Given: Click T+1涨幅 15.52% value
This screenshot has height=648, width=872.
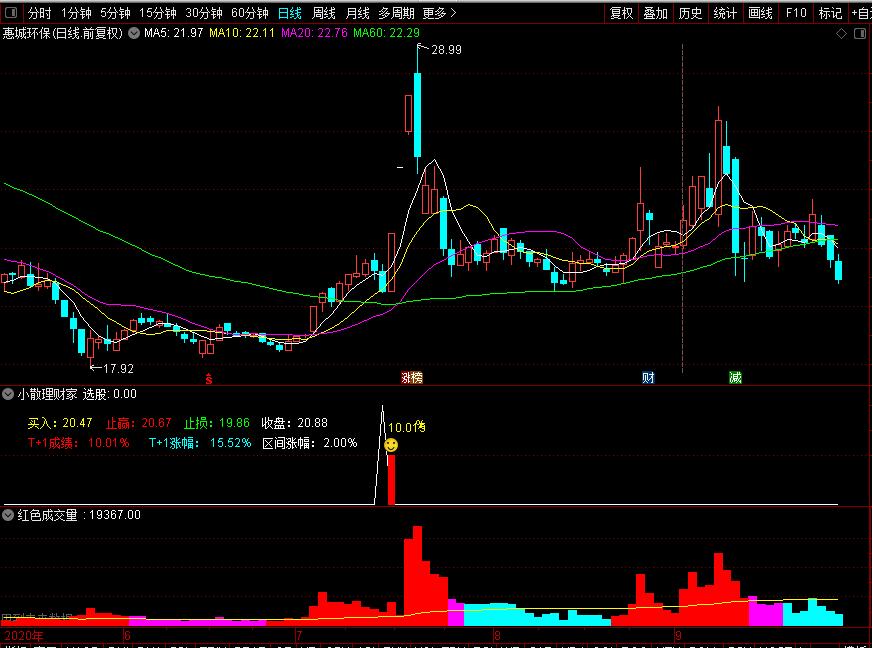Looking at the screenshot, I should [200, 443].
